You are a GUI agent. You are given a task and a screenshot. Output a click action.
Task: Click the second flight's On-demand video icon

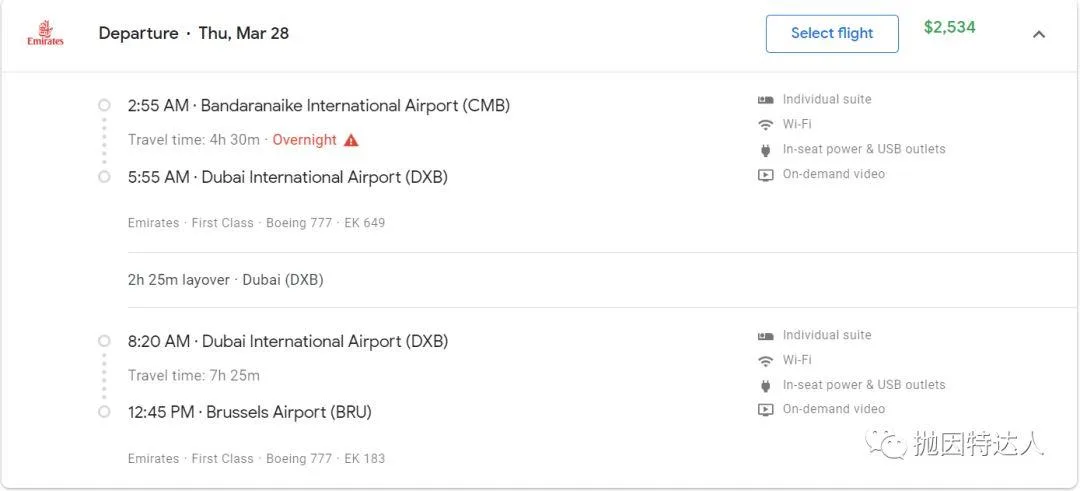point(765,410)
